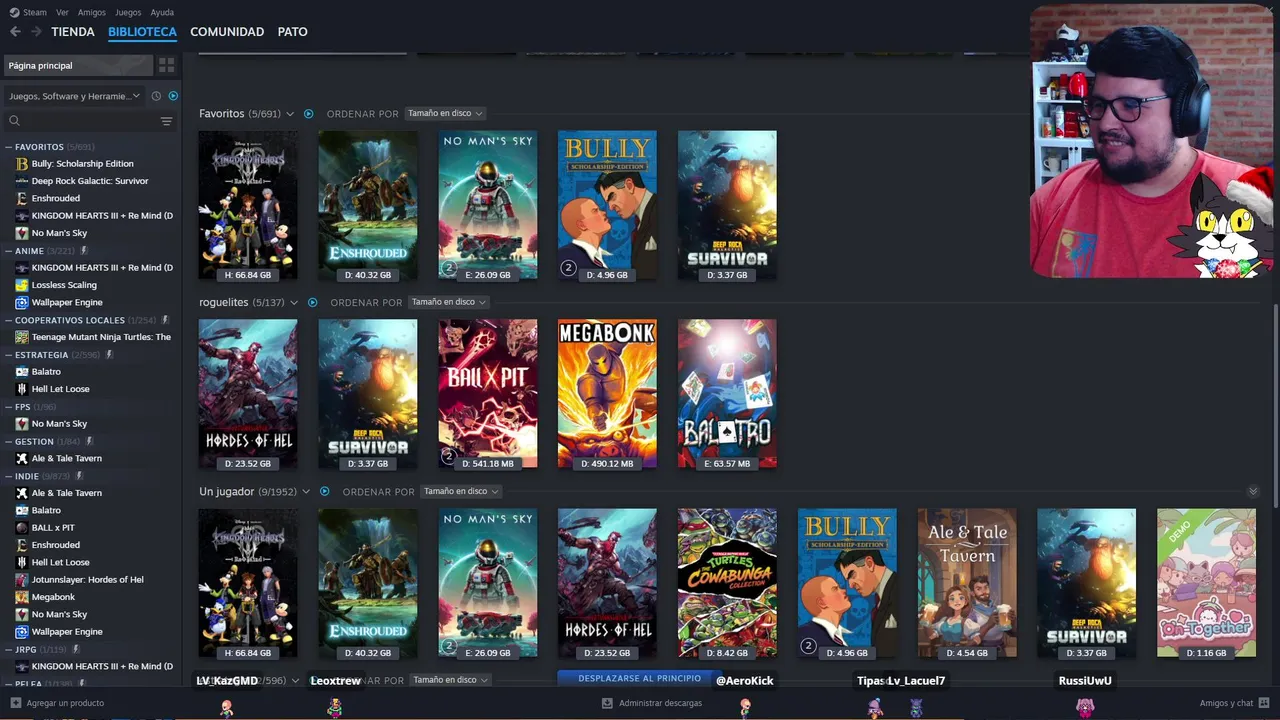
Task: Expand the Favoritos shelf chevron
Action: [x=290, y=114]
